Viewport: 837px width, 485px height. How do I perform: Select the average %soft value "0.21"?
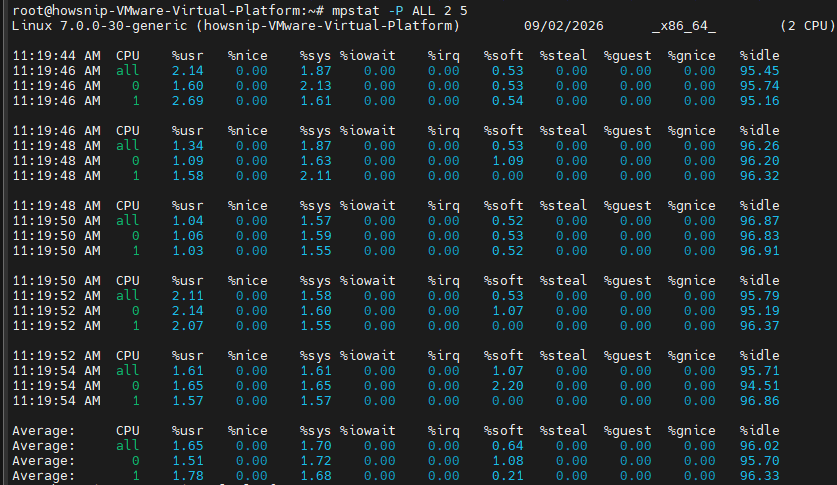[508, 475]
